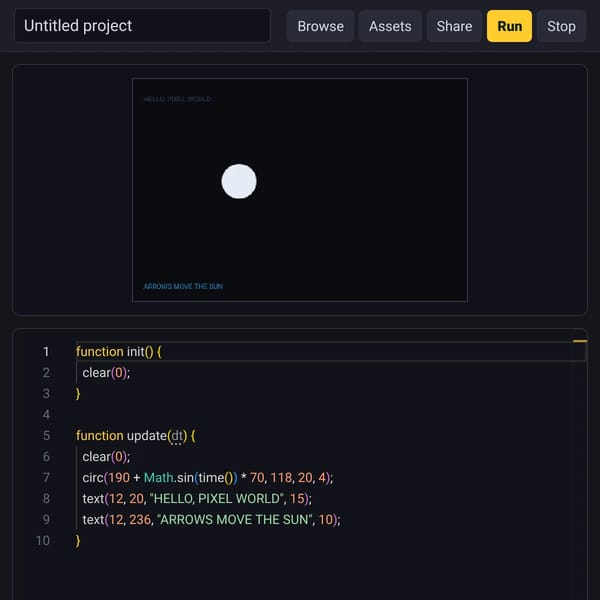
Task: Click closing brace on line 10
Action: coord(78,541)
